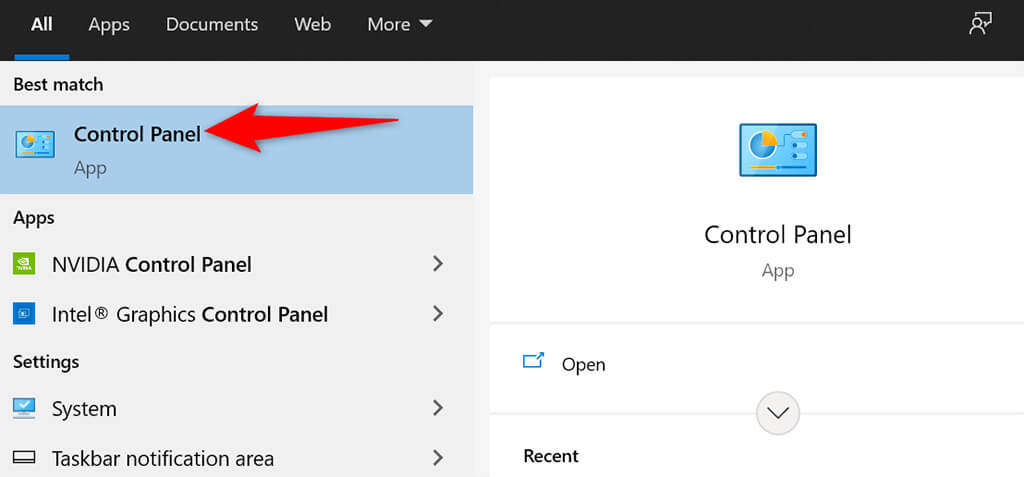Viewport: 1024px width, 477px height.
Task: Click the large Control Panel icon in preview pane
Action: (777, 150)
